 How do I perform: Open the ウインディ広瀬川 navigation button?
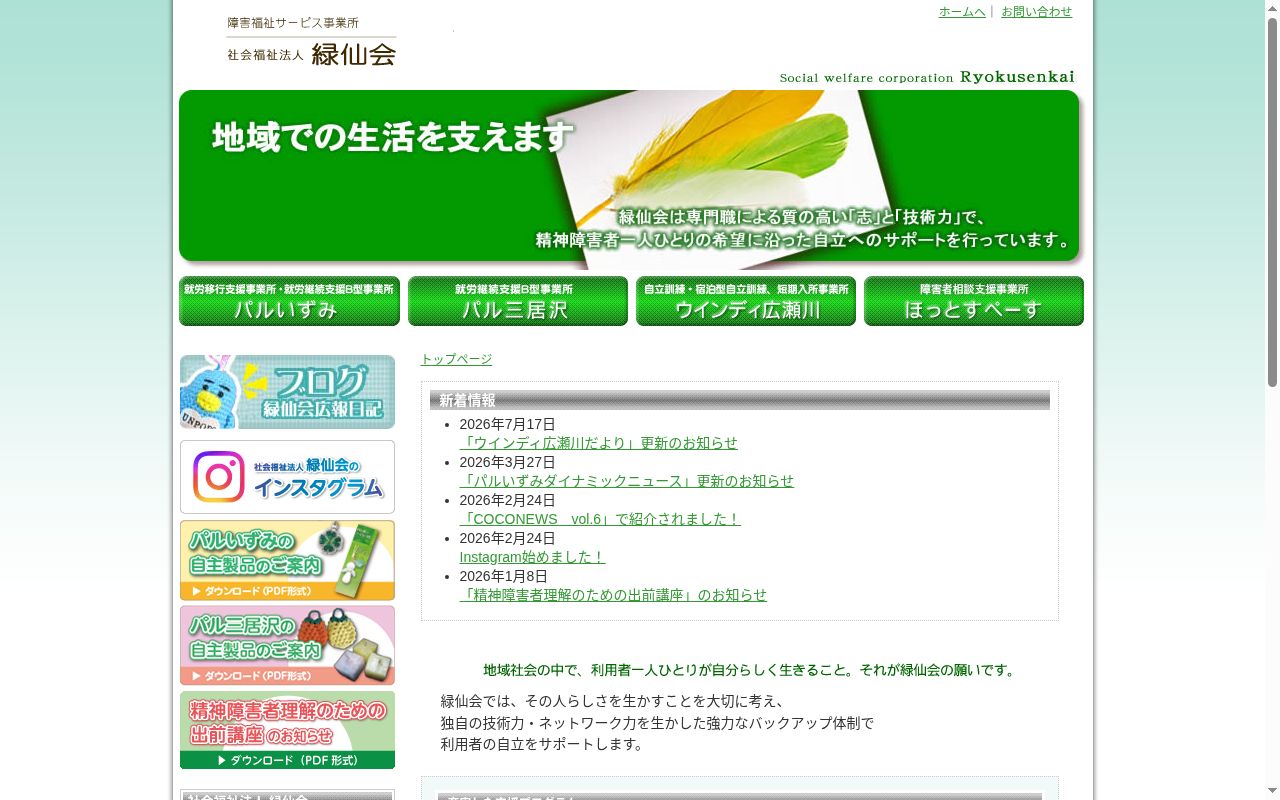tap(746, 301)
